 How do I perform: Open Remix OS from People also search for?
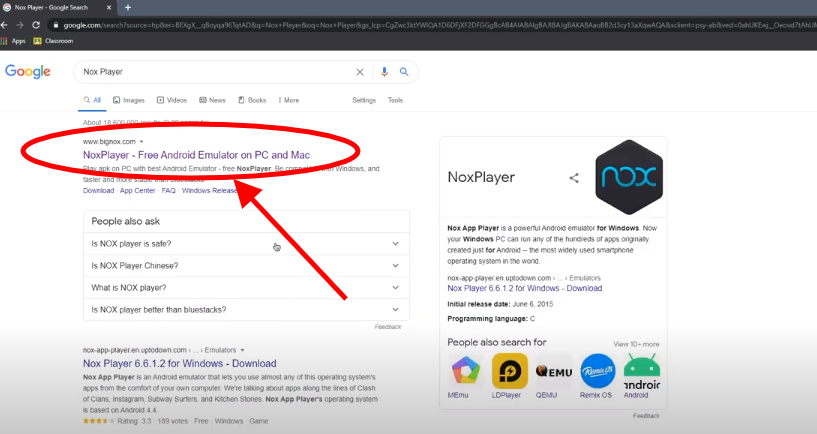click(597, 376)
